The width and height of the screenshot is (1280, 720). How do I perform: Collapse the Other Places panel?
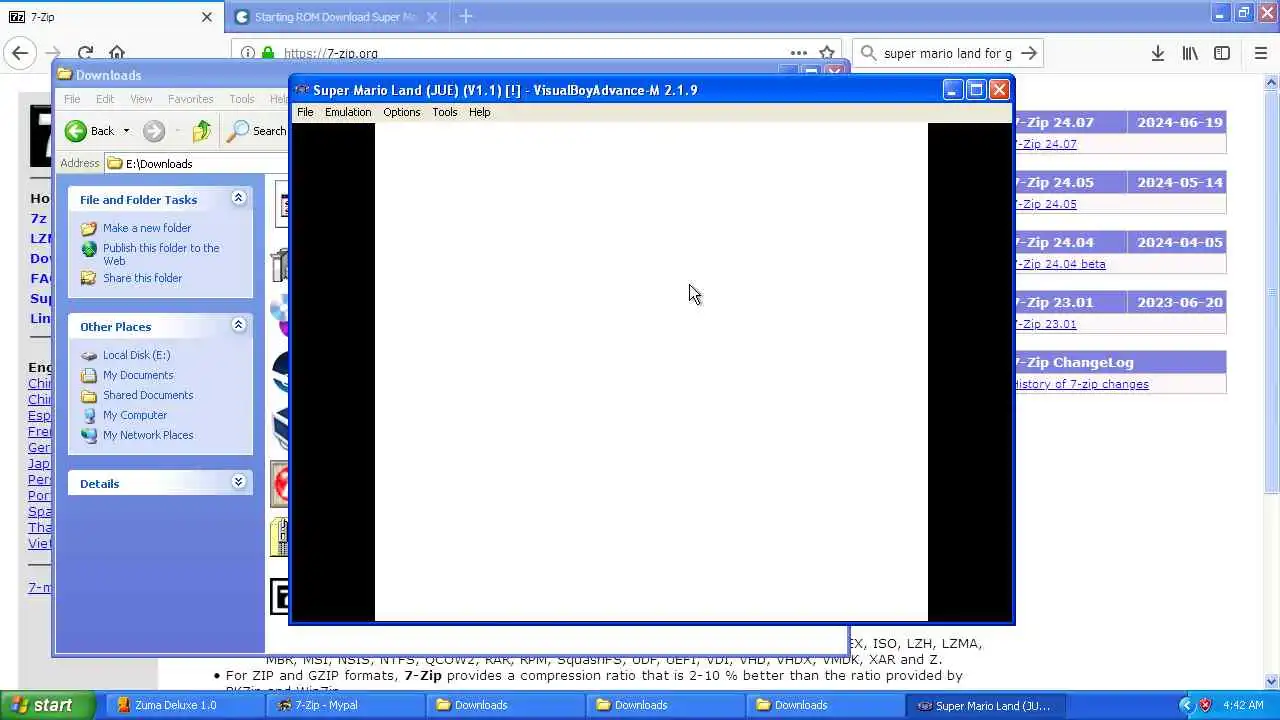point(238,325)
